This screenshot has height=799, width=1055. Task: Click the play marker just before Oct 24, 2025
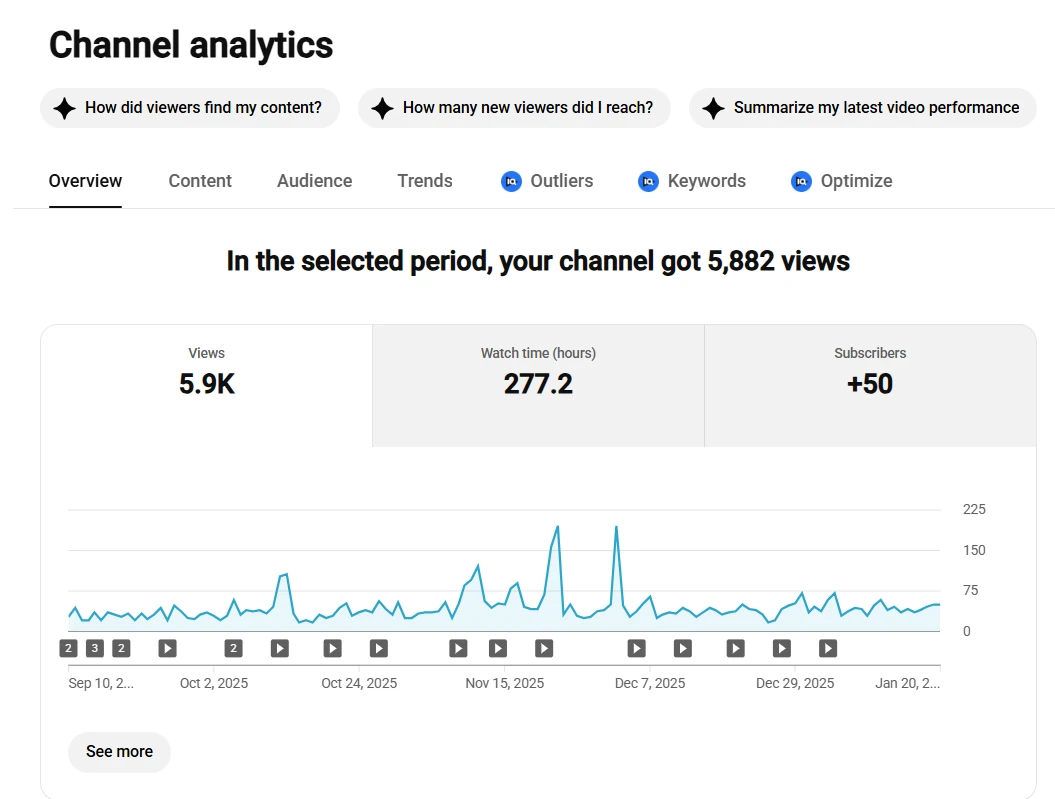point(332,648)
